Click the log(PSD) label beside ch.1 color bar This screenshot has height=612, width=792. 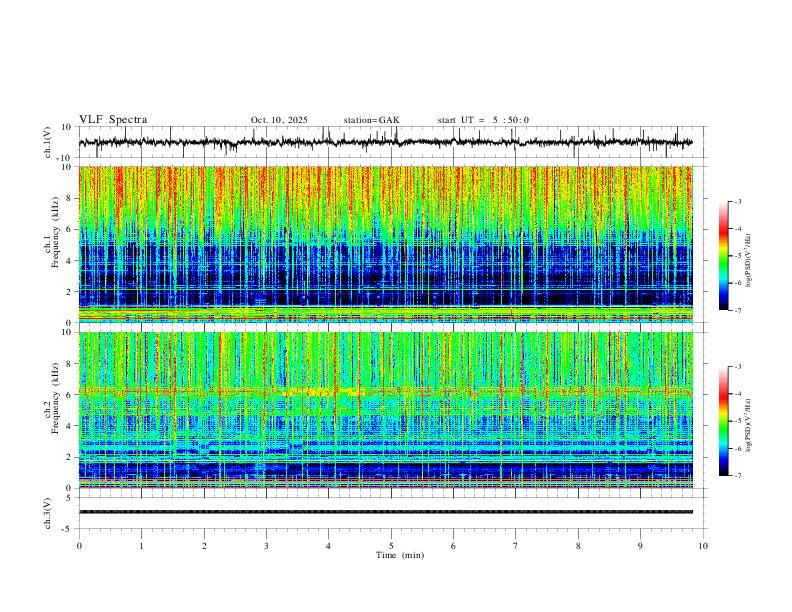pyautogui.click(x=748, y=261)
